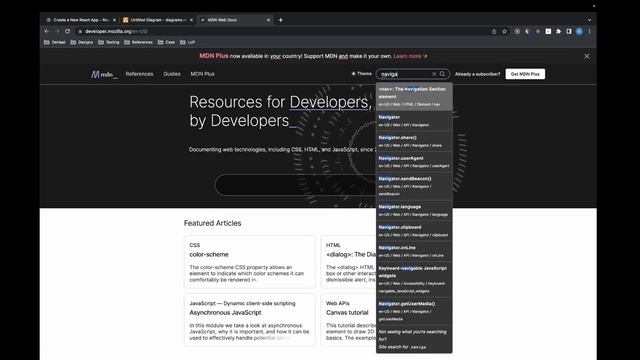Select the Navigator.getUserMedia() result

point(414,311)
